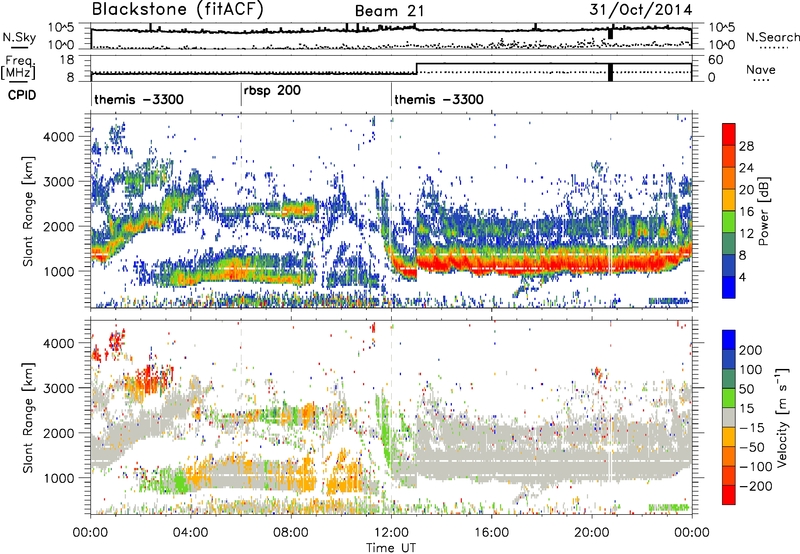Click the "Slant Range [km]" label of power panel
Screen dimensions: 800x554
pos(29,211)
